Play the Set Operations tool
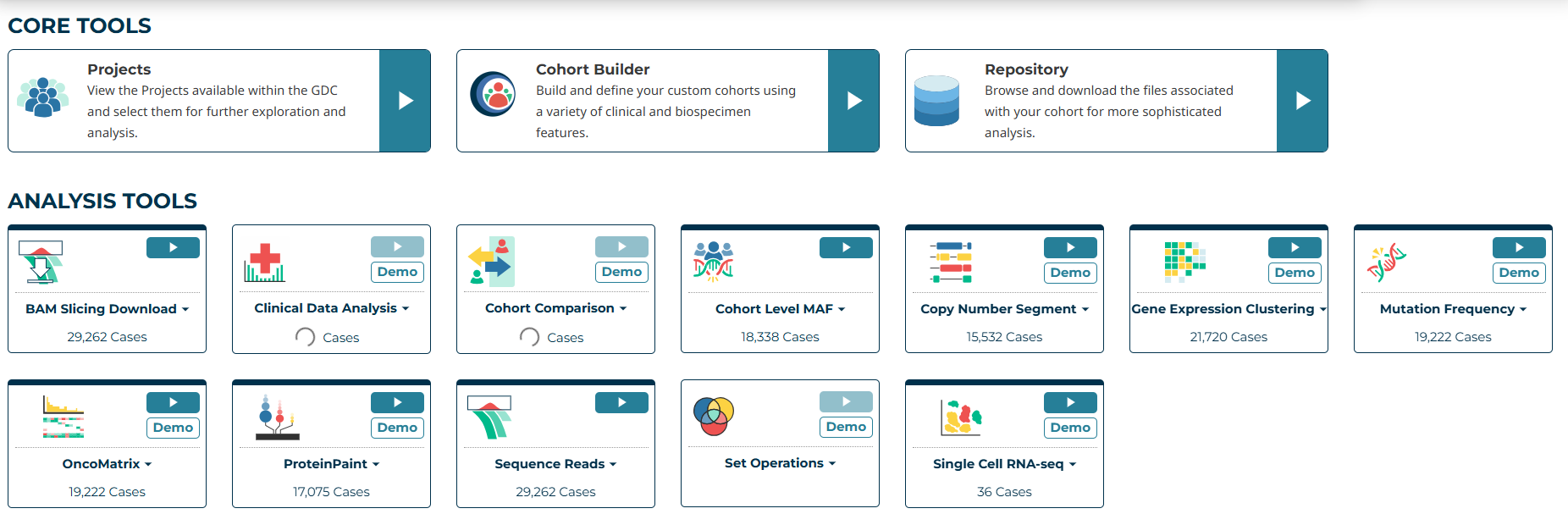1568x514 pixels. pyautogui.click(x=846, y=401)
